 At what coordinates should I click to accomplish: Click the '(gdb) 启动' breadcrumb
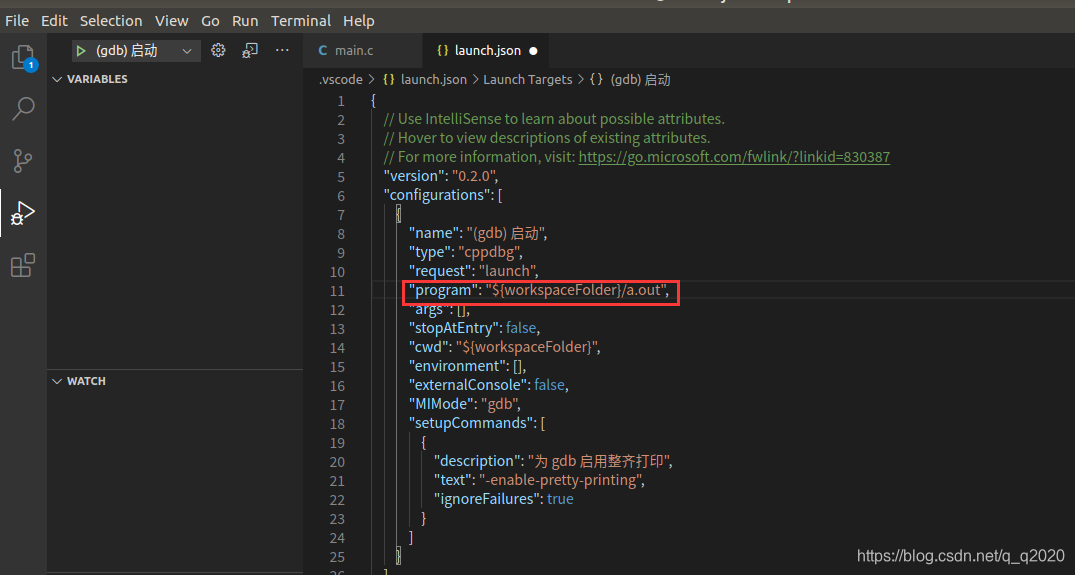pyautogui.click(x=640, y=79)
